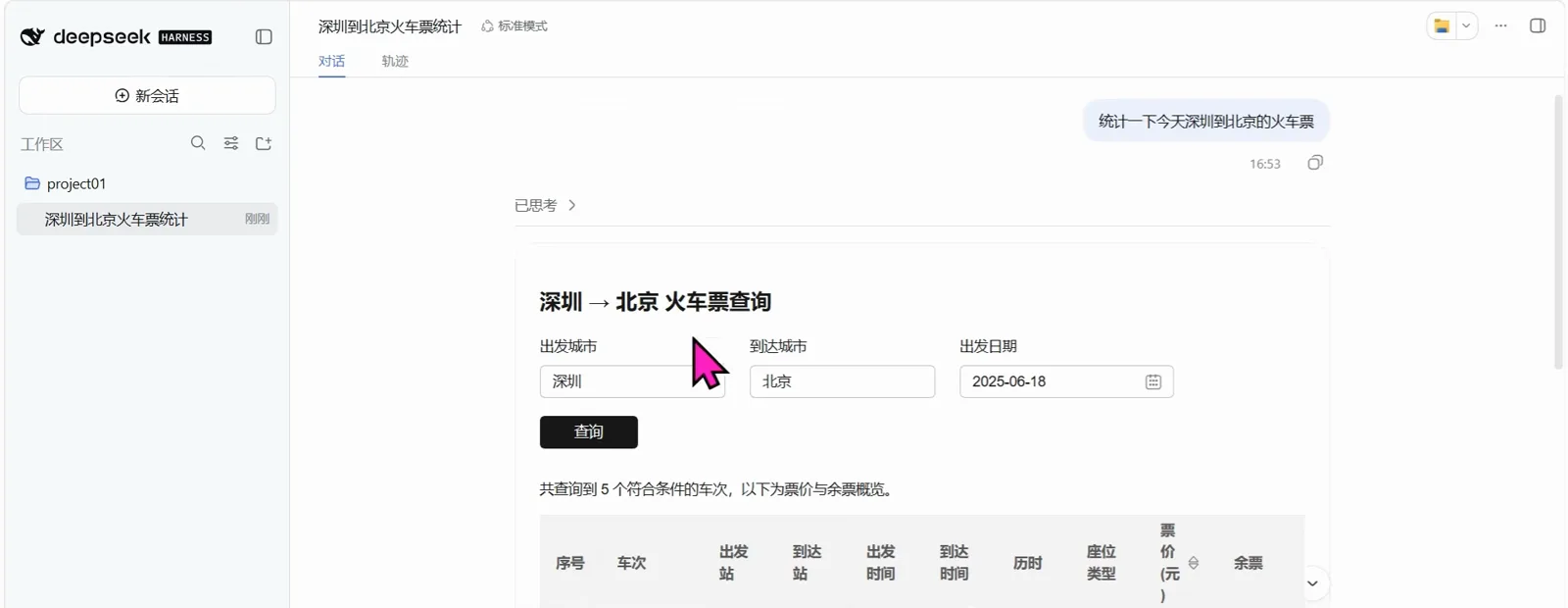Toggle the right side panel icon
This screenshot has width=1568, height=608.
coord(1538,26)
